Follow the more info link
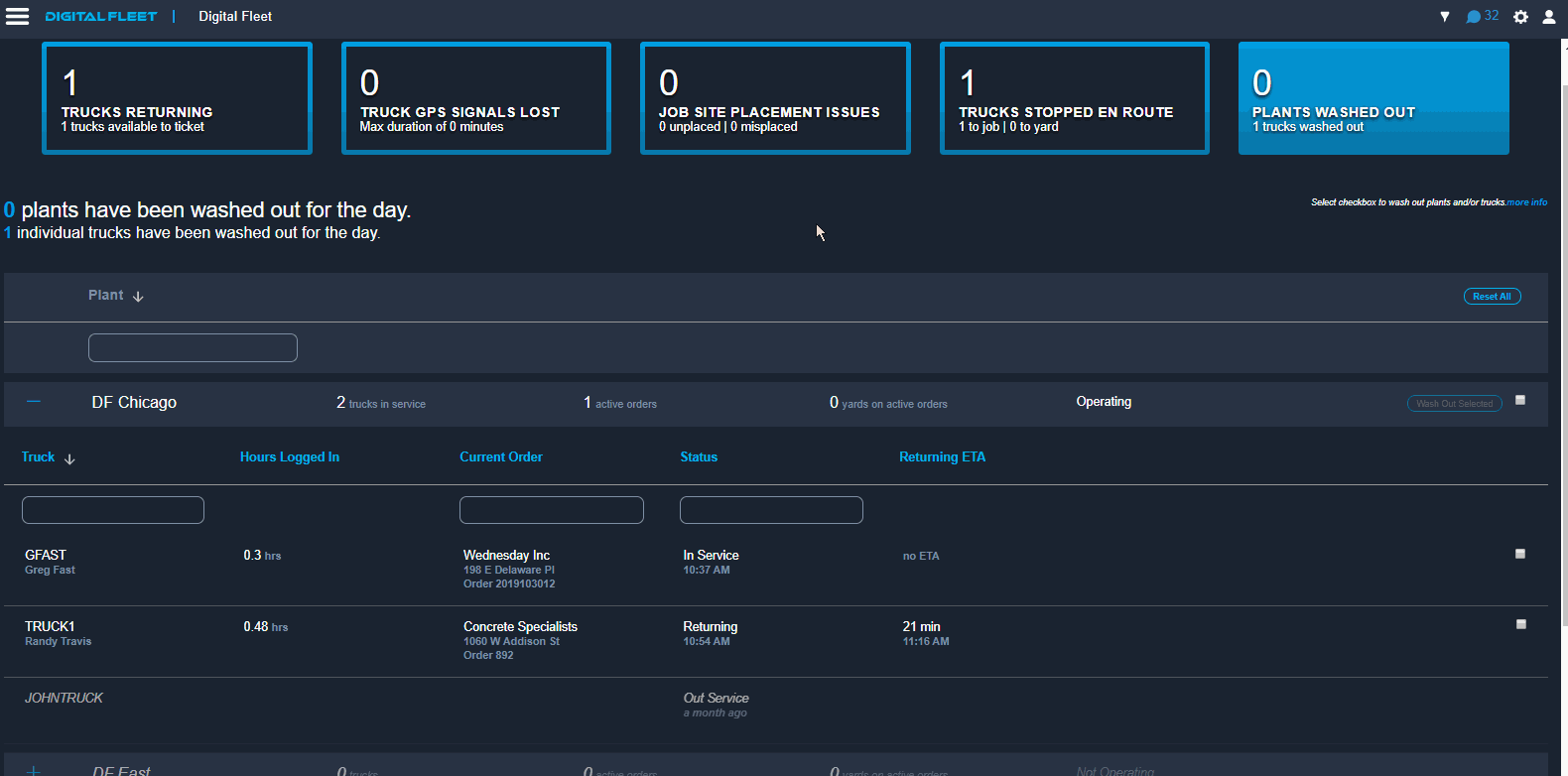 coord(1527,202)
